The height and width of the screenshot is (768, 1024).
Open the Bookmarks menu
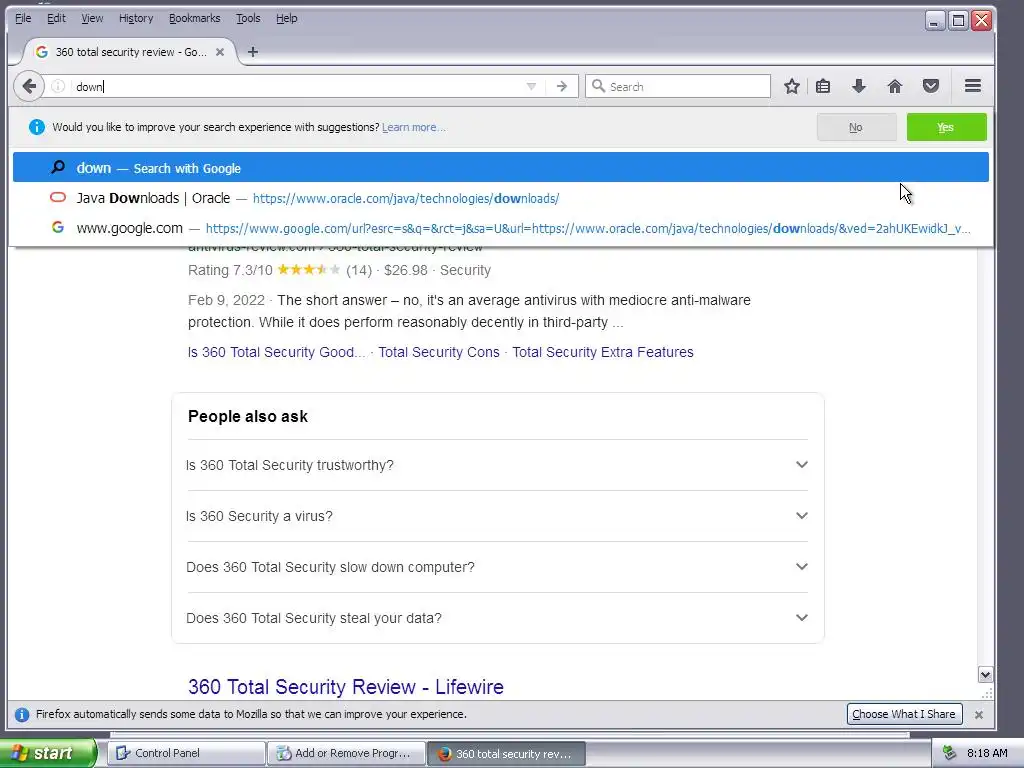(x=195, y=18)
